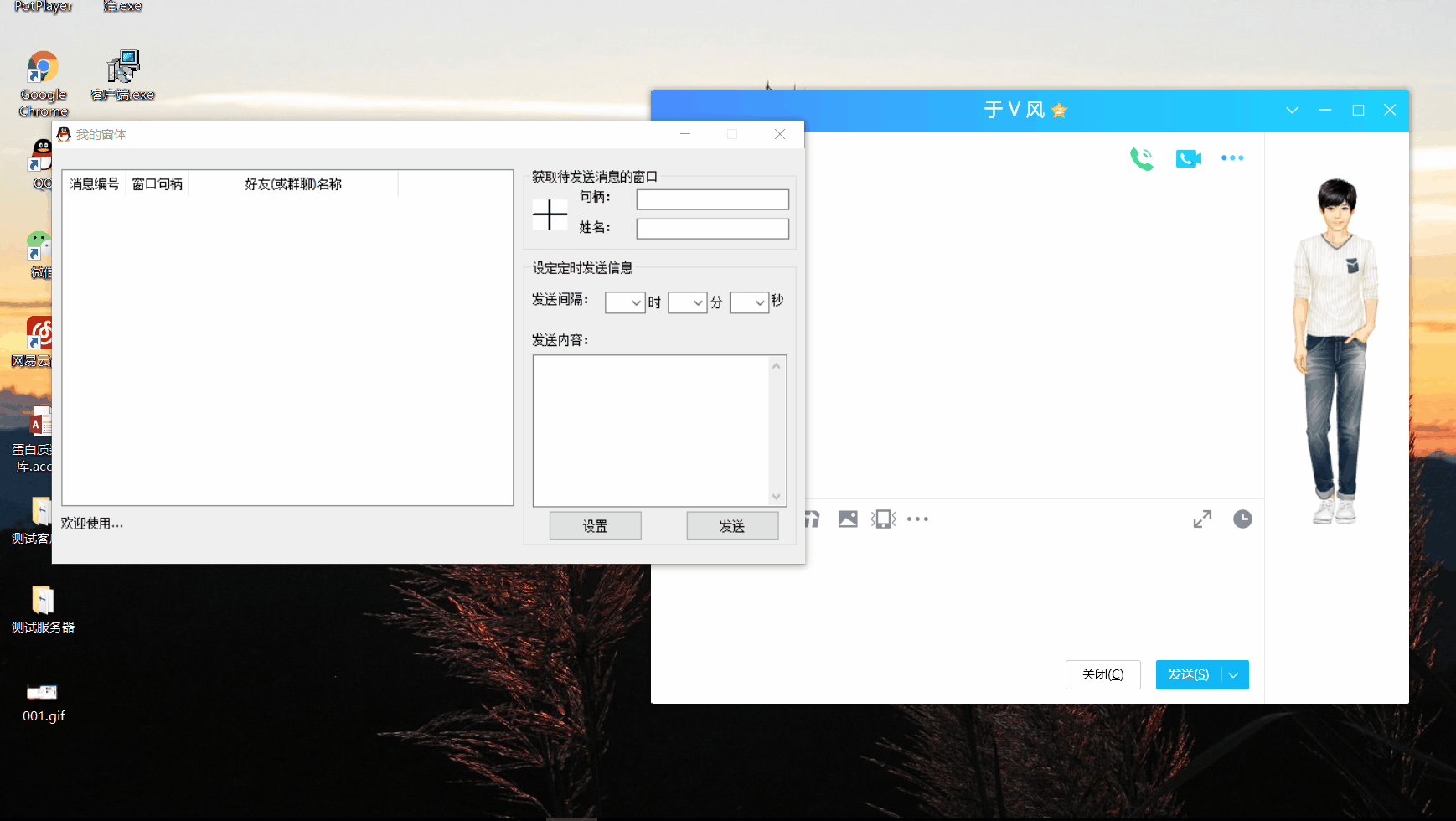This screenshot has width=1456, height=821.
Task: Open 001.gif on the desktop
Action: 42,692
